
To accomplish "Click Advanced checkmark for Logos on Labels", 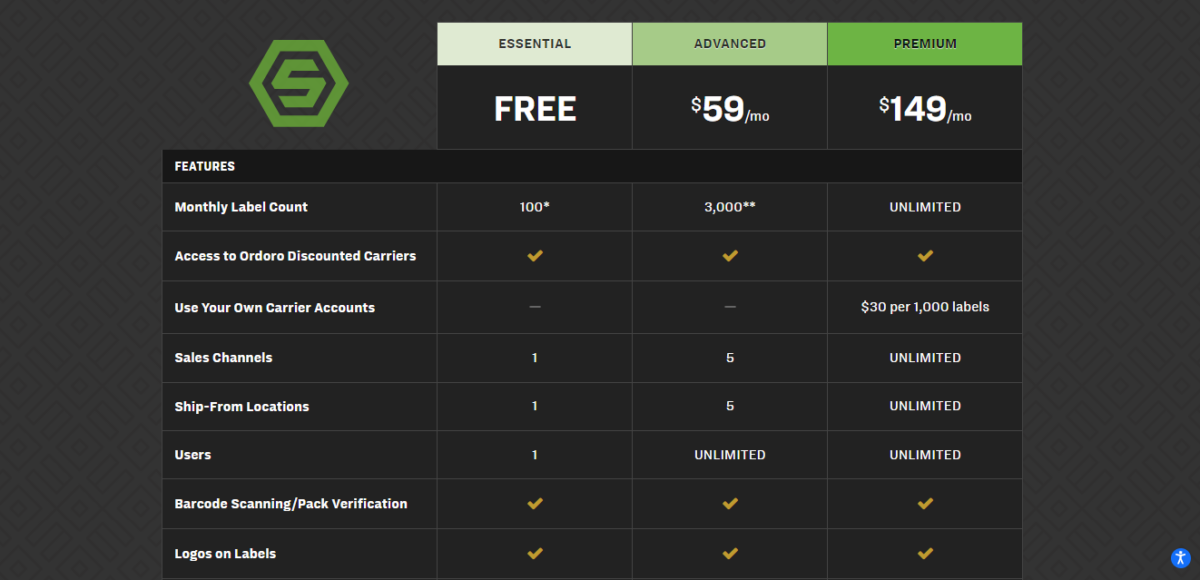I will [730, 553].
